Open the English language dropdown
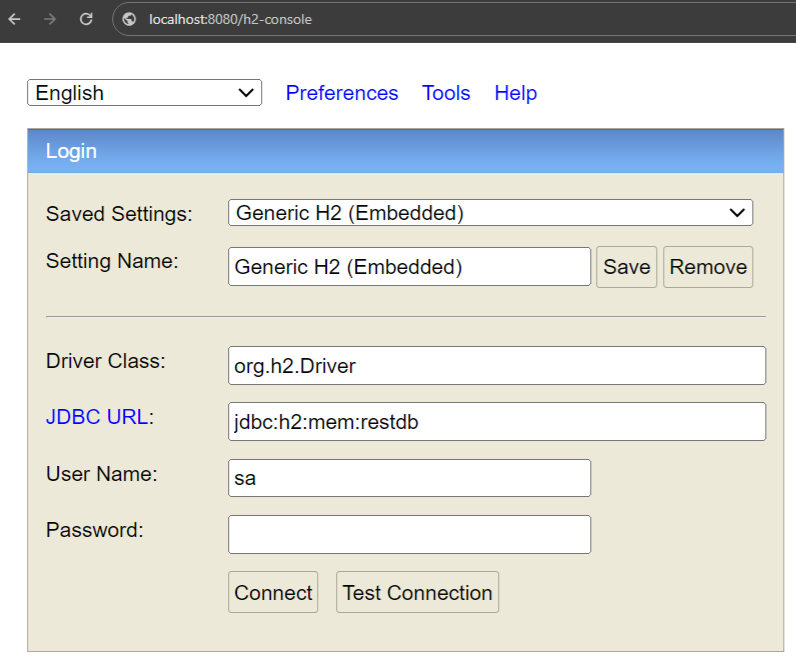This screenshot has height=666, width=796. pos(144,93)
